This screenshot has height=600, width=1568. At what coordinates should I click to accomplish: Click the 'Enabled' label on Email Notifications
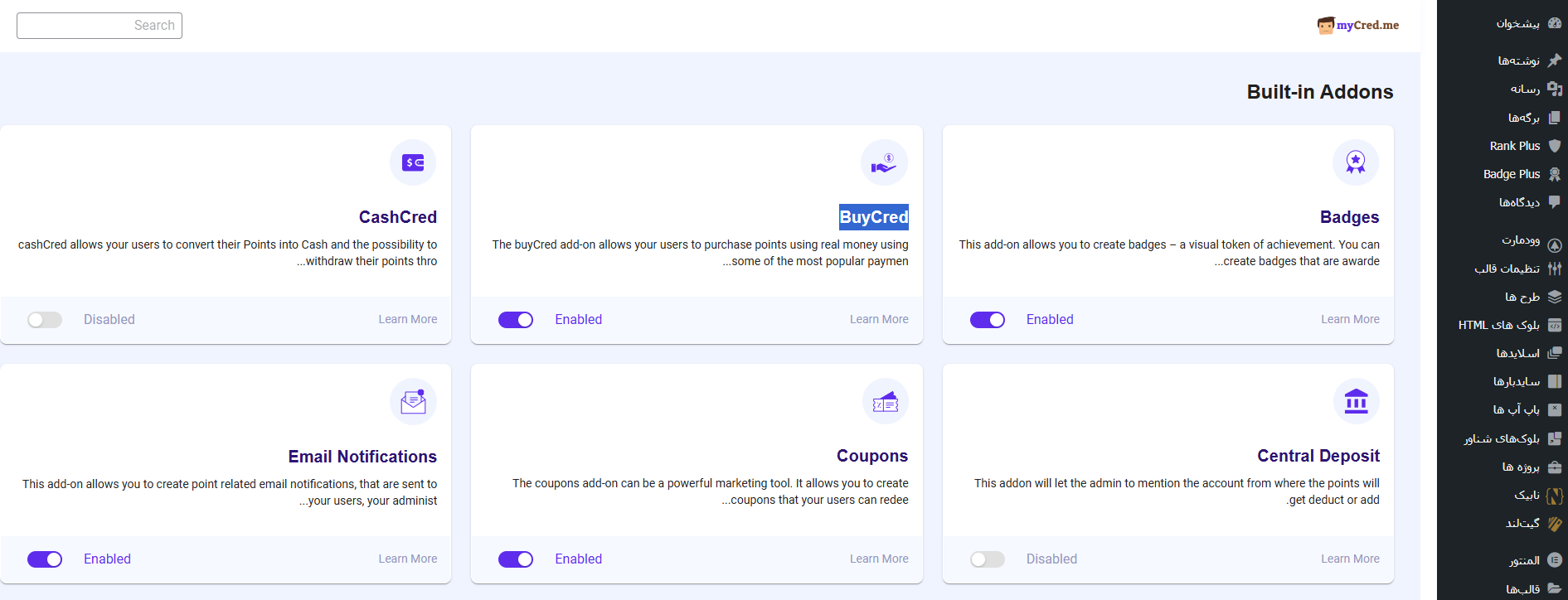point(107,559)
